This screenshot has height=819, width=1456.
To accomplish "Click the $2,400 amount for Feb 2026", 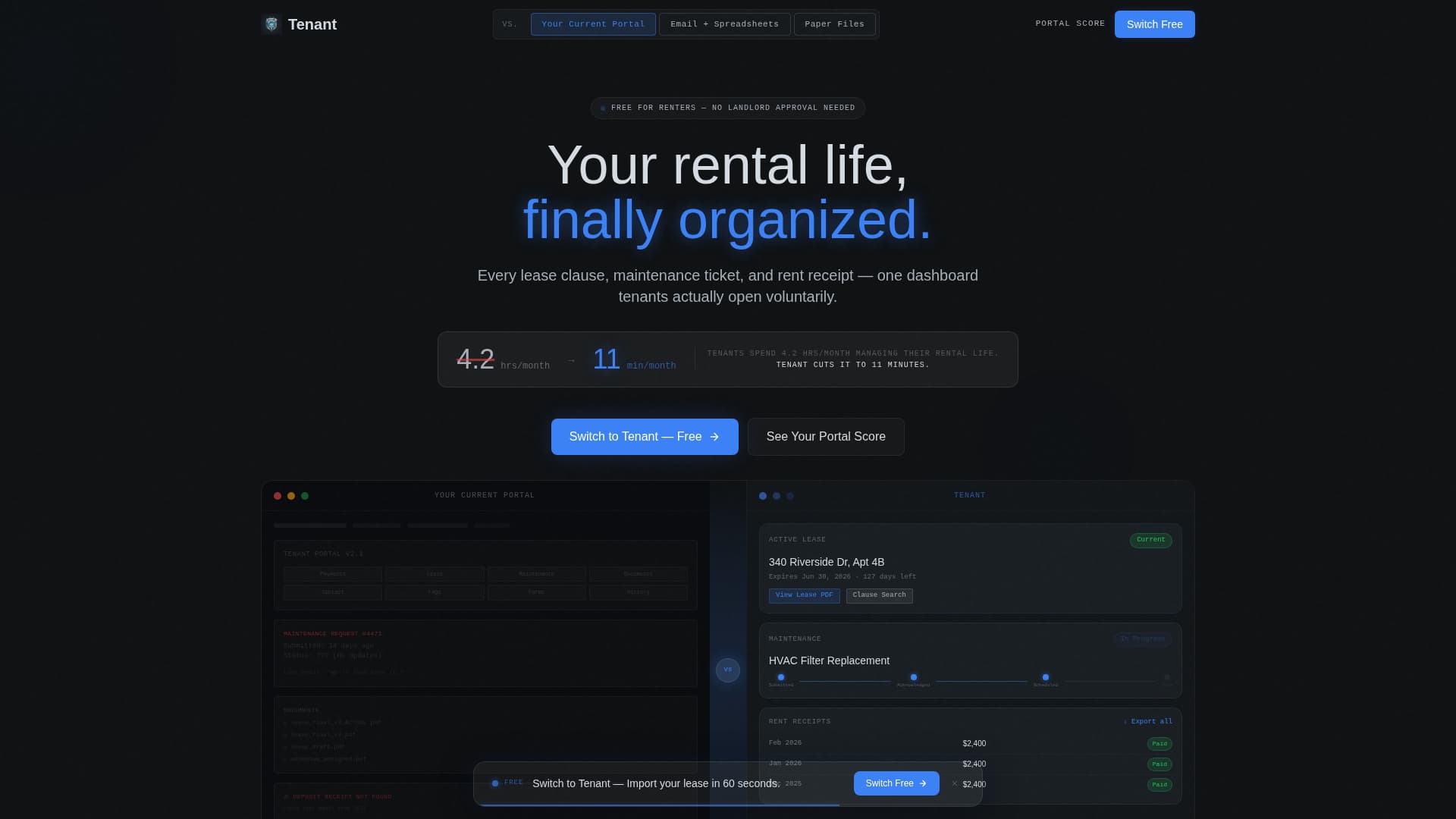I will tap(974, 744).
